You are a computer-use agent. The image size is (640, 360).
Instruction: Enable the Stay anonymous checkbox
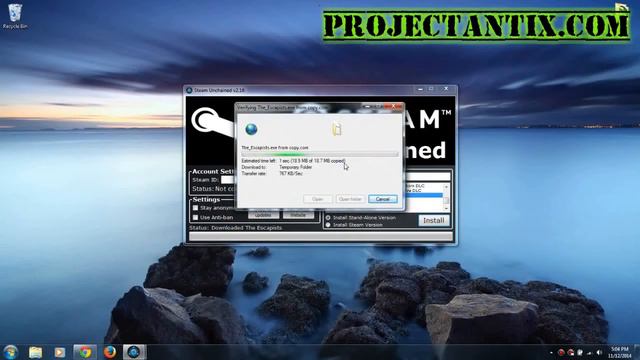[x=196, y=208]
